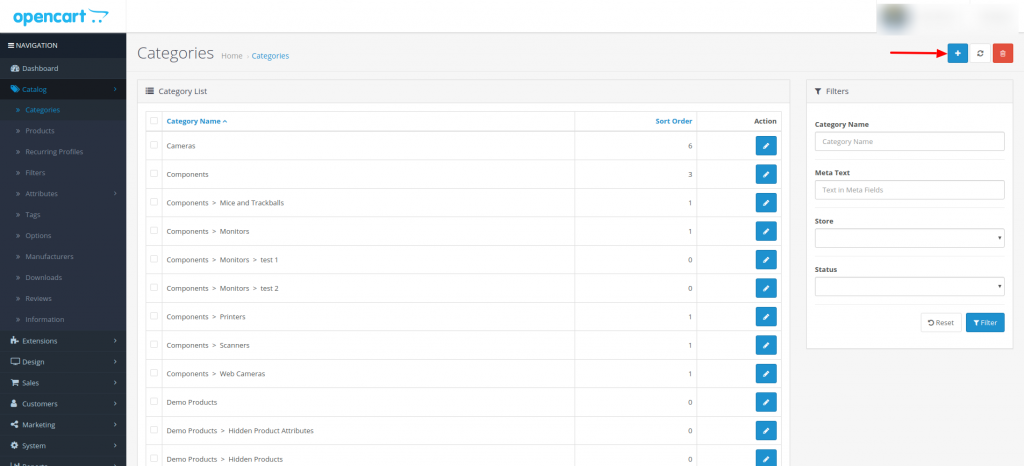Click the Category Name filter input field

[x=909, y=142]
